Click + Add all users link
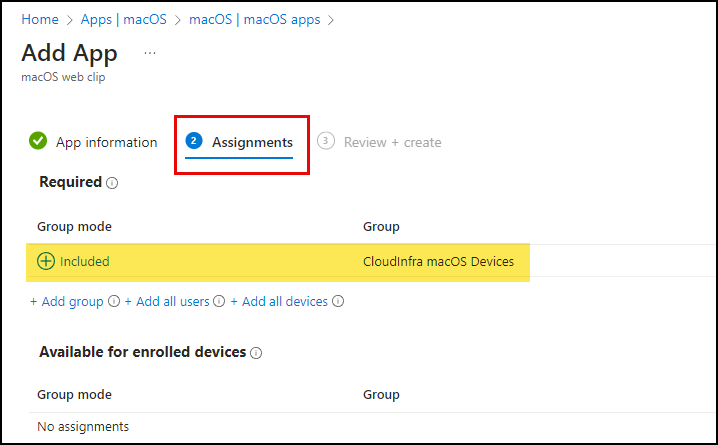Image resolution: width=718 pixels, height=445 pixels. [x=167, y=302]
